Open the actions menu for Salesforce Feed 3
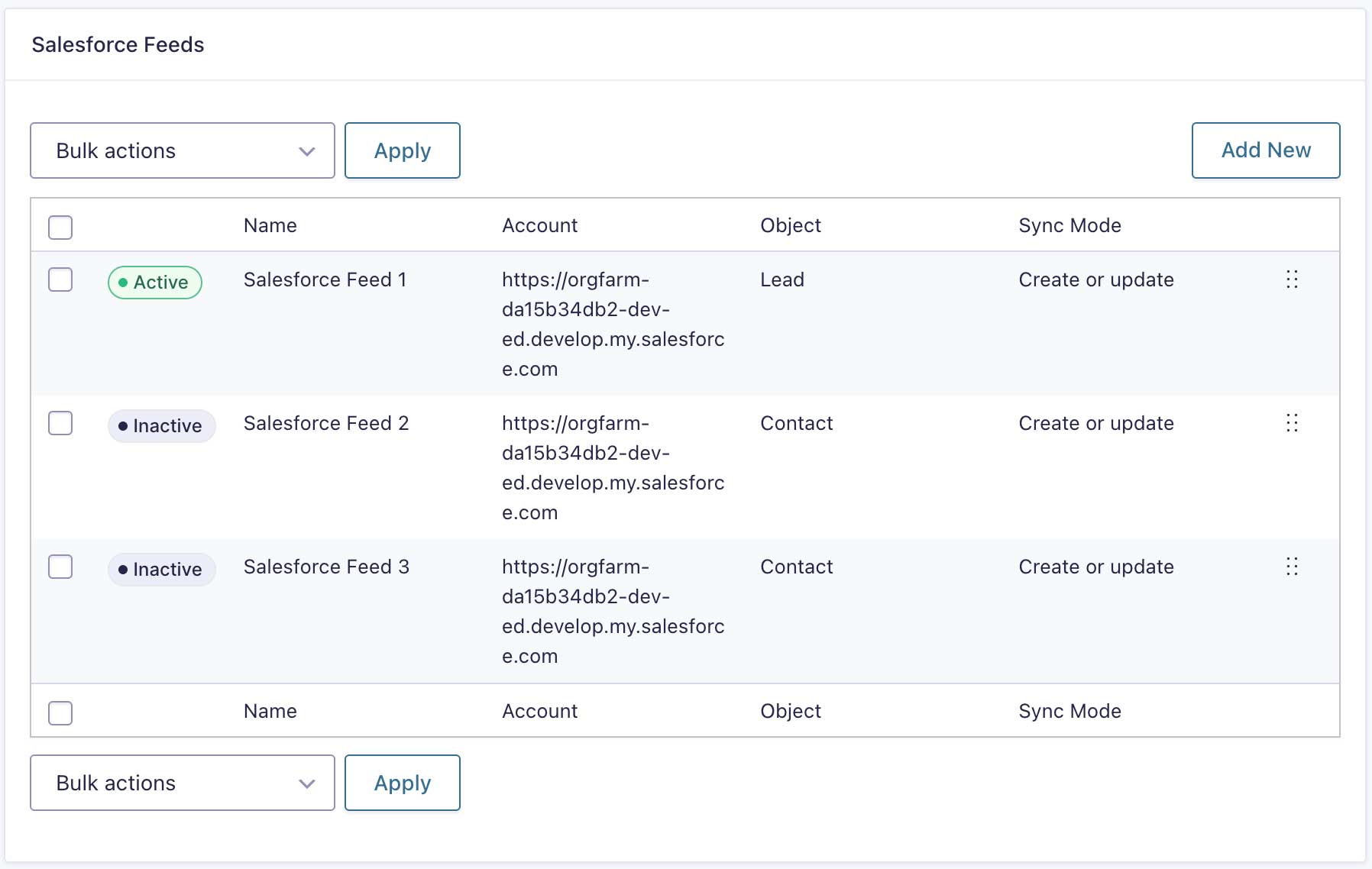Image resolution: width=1372 pixels, height=869 pixels. click(x=1292, y=567)
